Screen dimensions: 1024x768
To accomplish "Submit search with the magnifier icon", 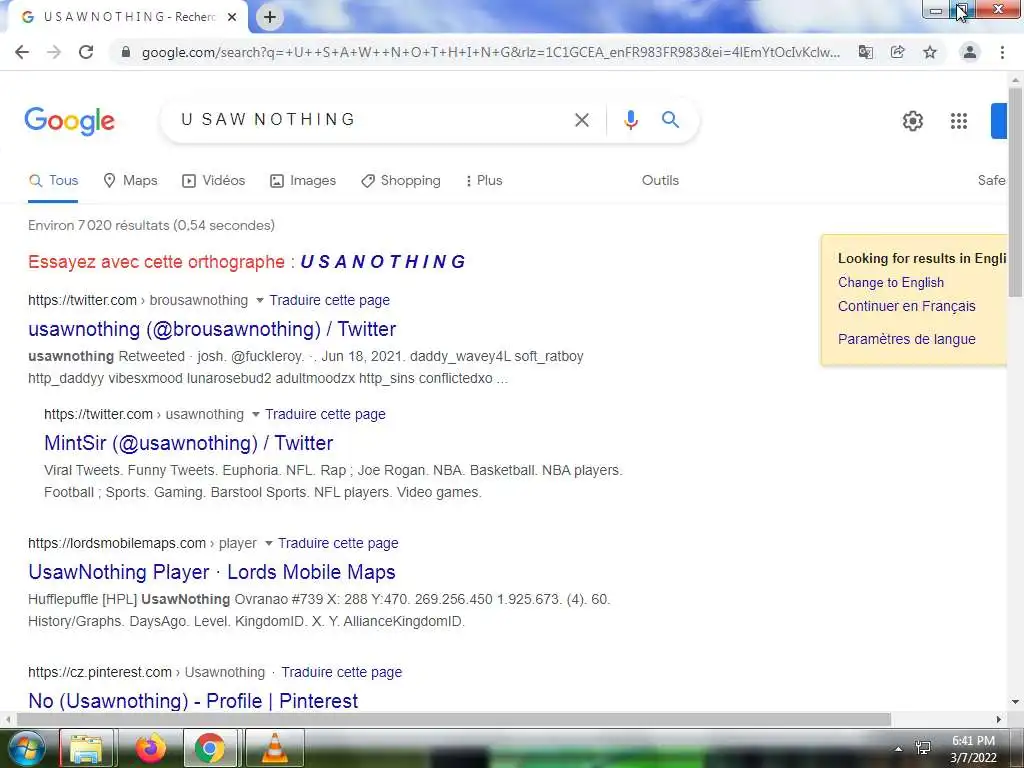I will 671,120.
